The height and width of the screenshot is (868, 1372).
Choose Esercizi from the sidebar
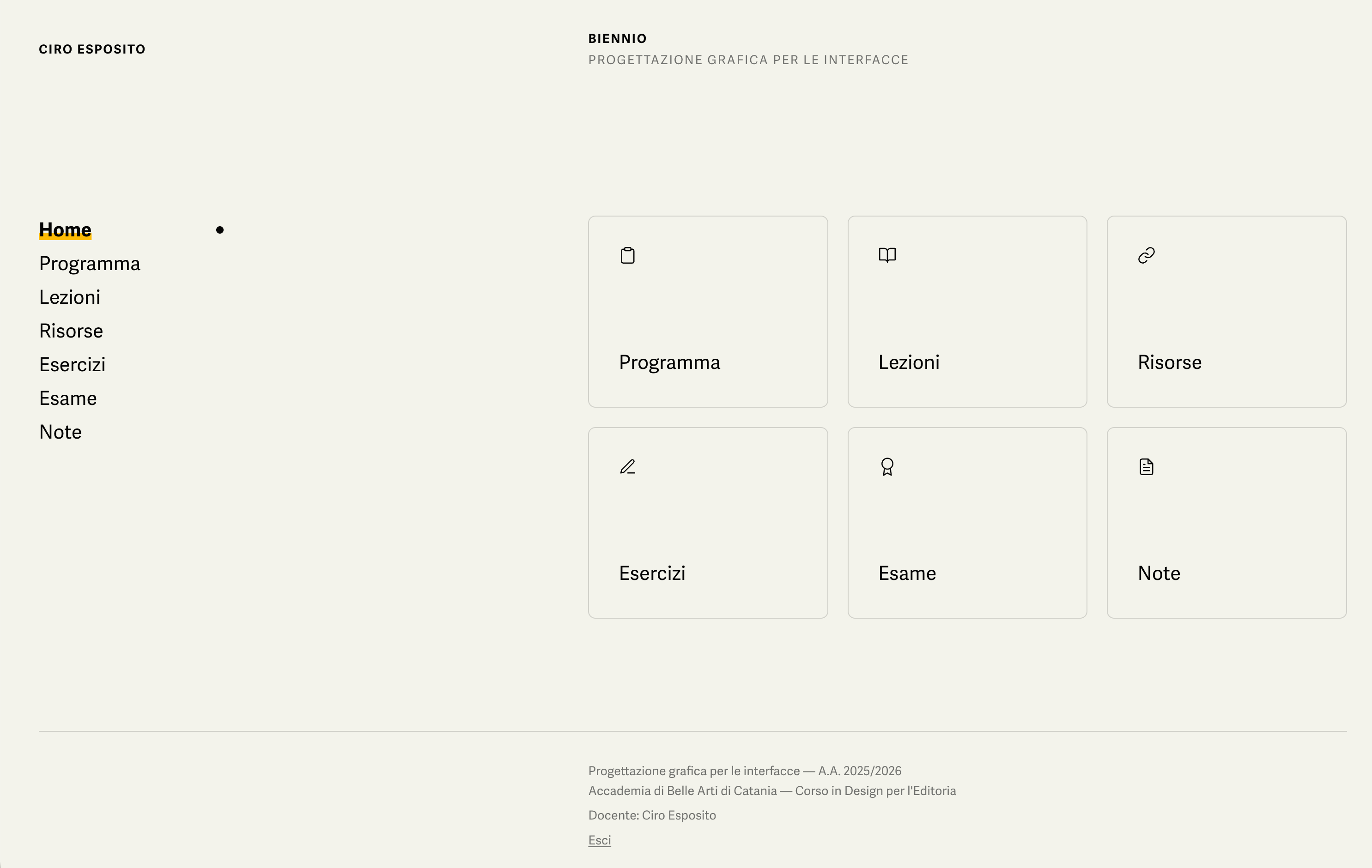(x=73, y=365)
